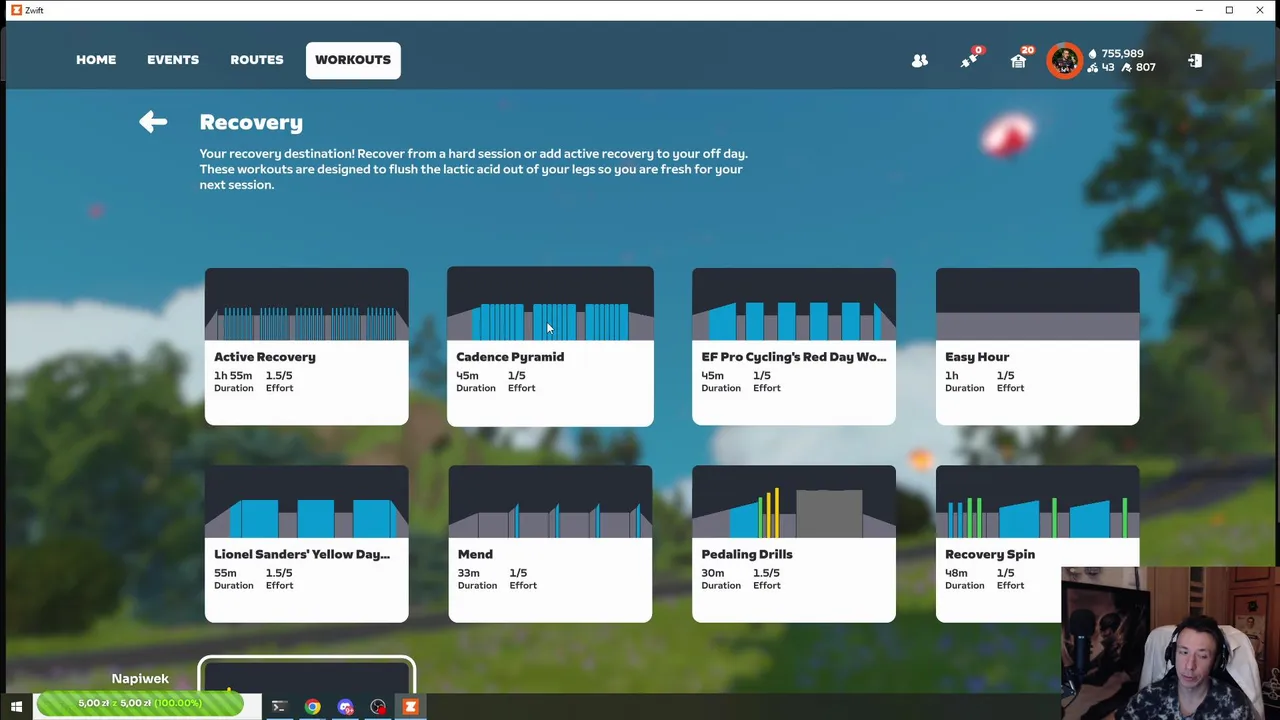The image size is (1280, 720).
Task: Go back using the arrow beside Recovery
Action: tap(153, 122)
